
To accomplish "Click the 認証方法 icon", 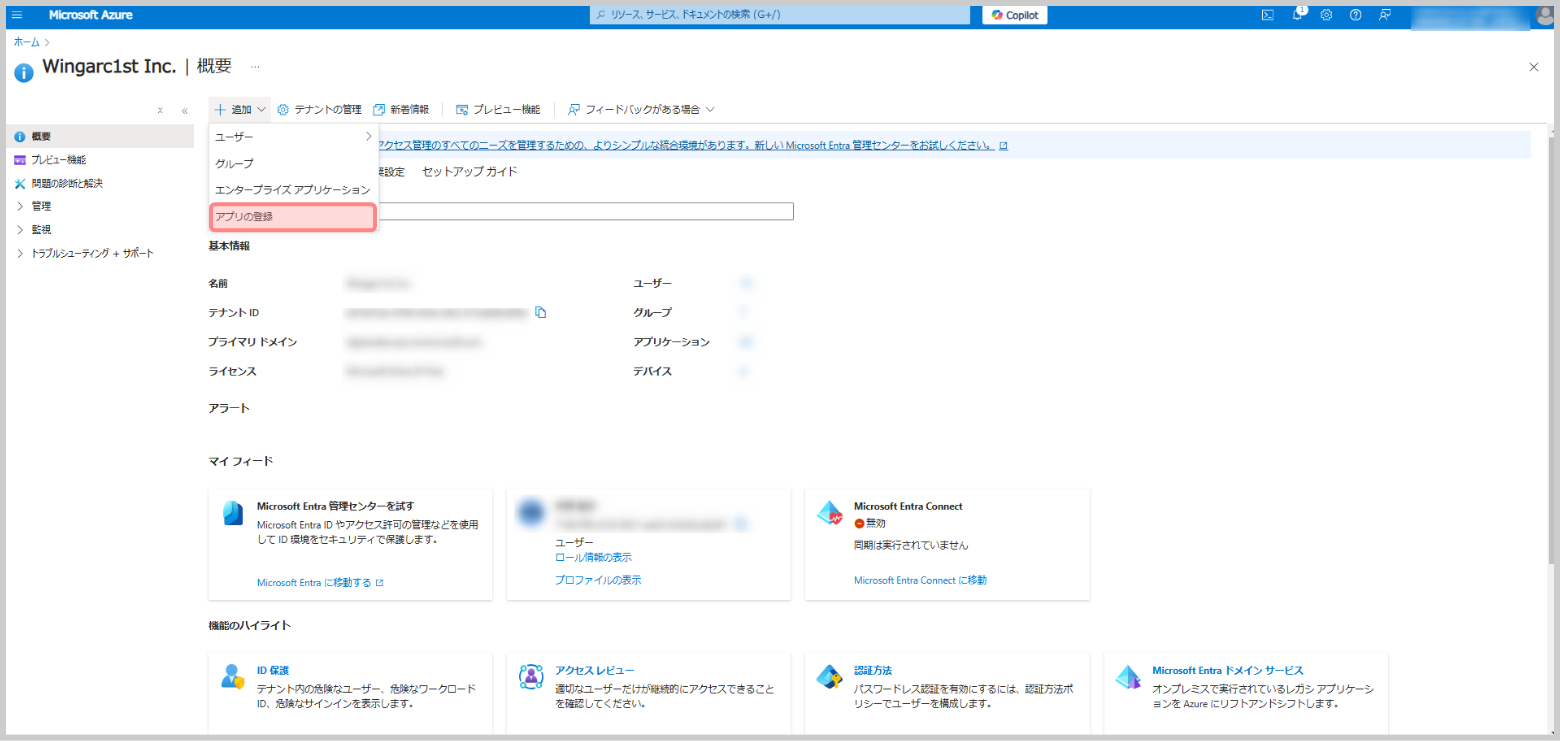I will pos(830,676).
